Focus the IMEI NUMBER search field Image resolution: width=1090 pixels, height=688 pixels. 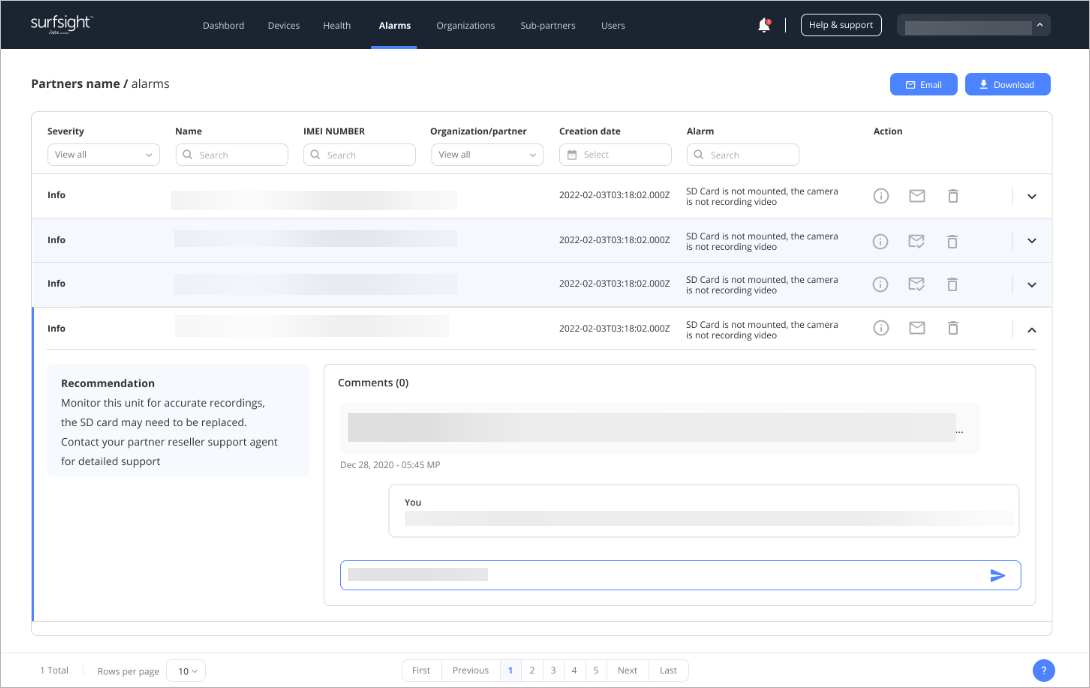[359, 154]
